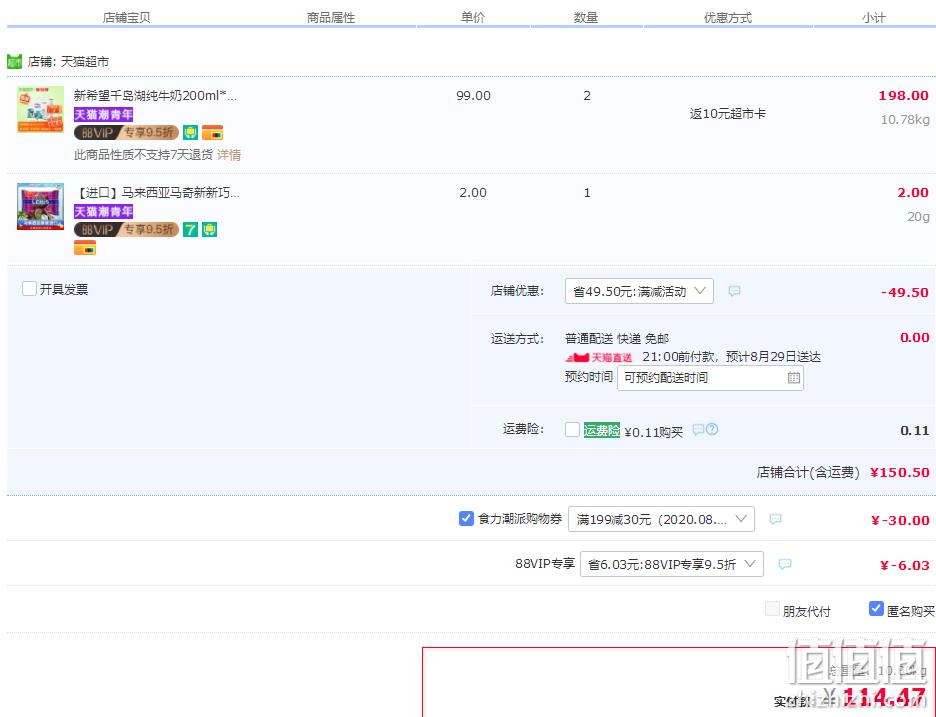
Task: Open the Malaysian chocolate product thumbnail
Action: [41, 207]
